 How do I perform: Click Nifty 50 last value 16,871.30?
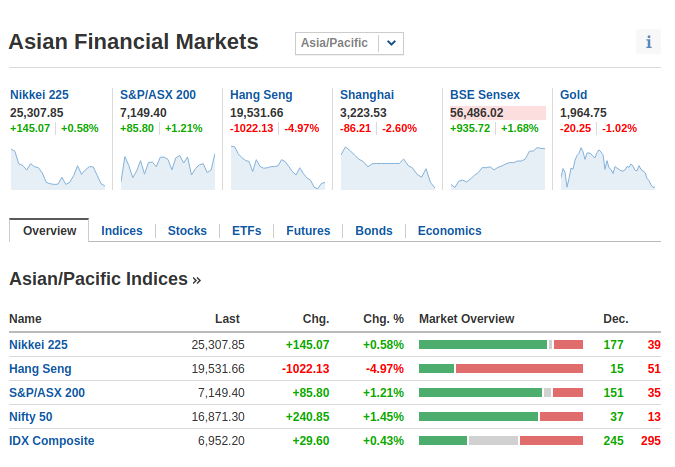pyautogui.click(x=218, y=417)
